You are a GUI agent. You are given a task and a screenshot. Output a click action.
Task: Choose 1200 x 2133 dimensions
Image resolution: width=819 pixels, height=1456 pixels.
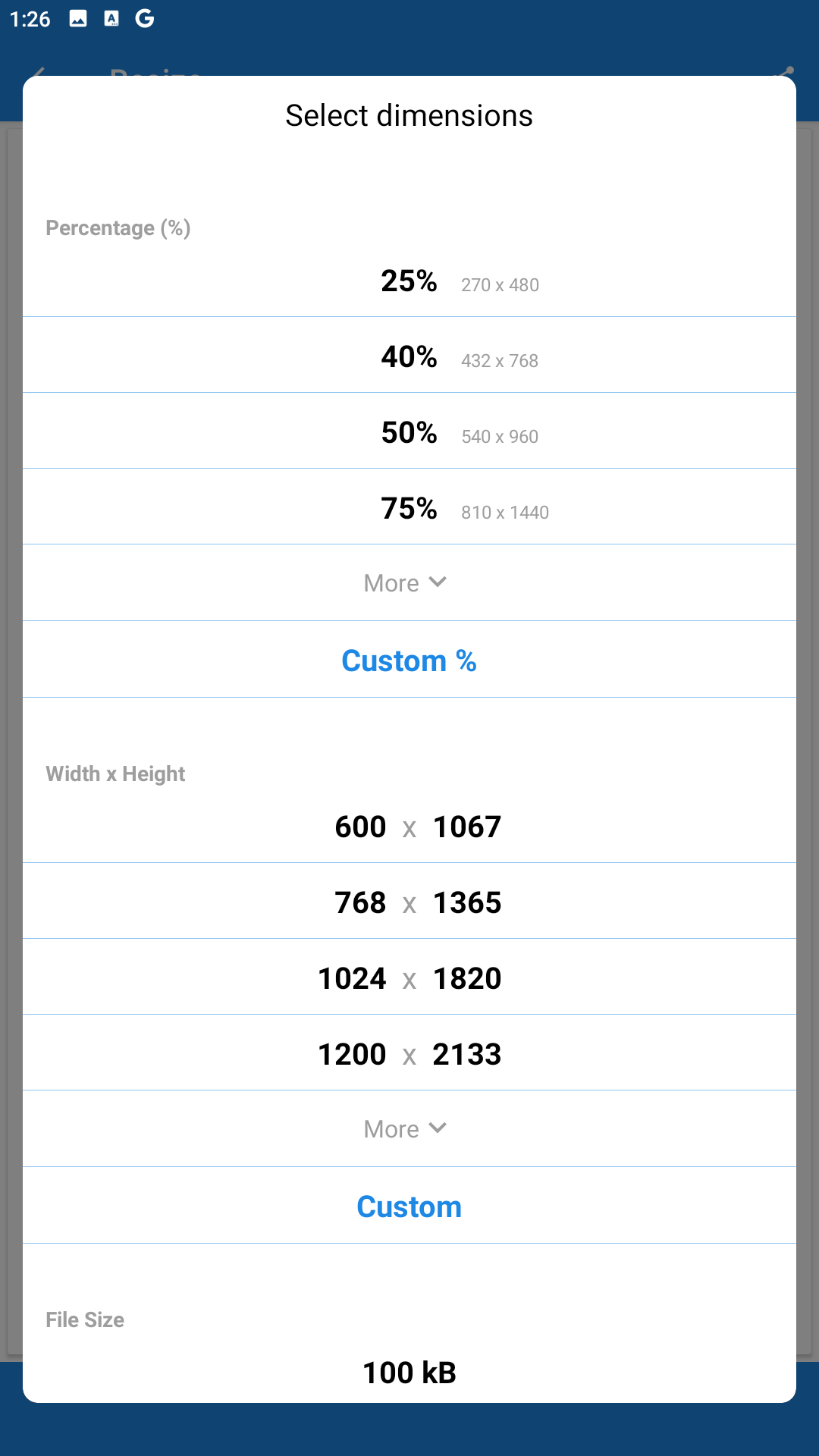pyautogui.click(x=409, y=1054)
